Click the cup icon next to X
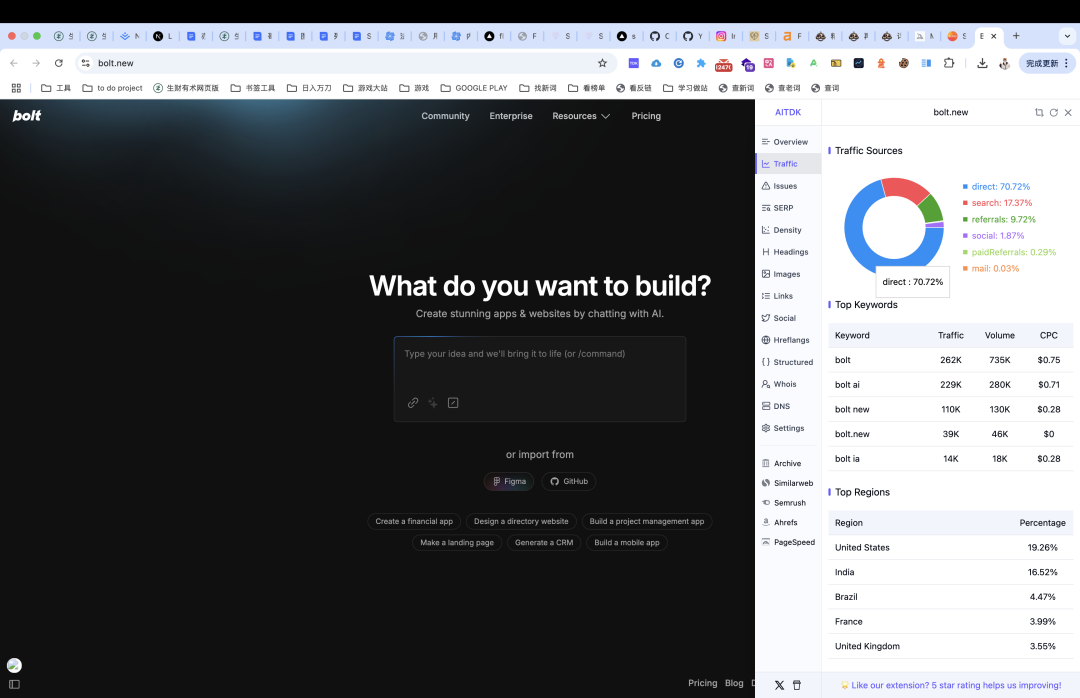 (x=797, y=686)
